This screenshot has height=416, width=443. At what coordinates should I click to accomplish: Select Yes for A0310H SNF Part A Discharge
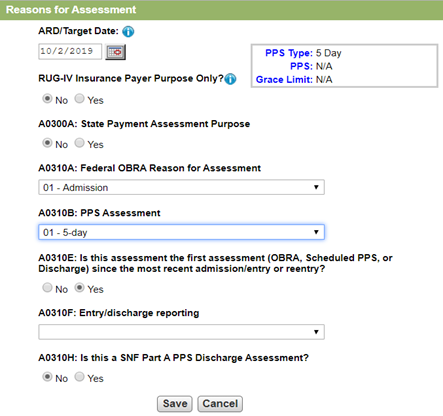[79, 377]
